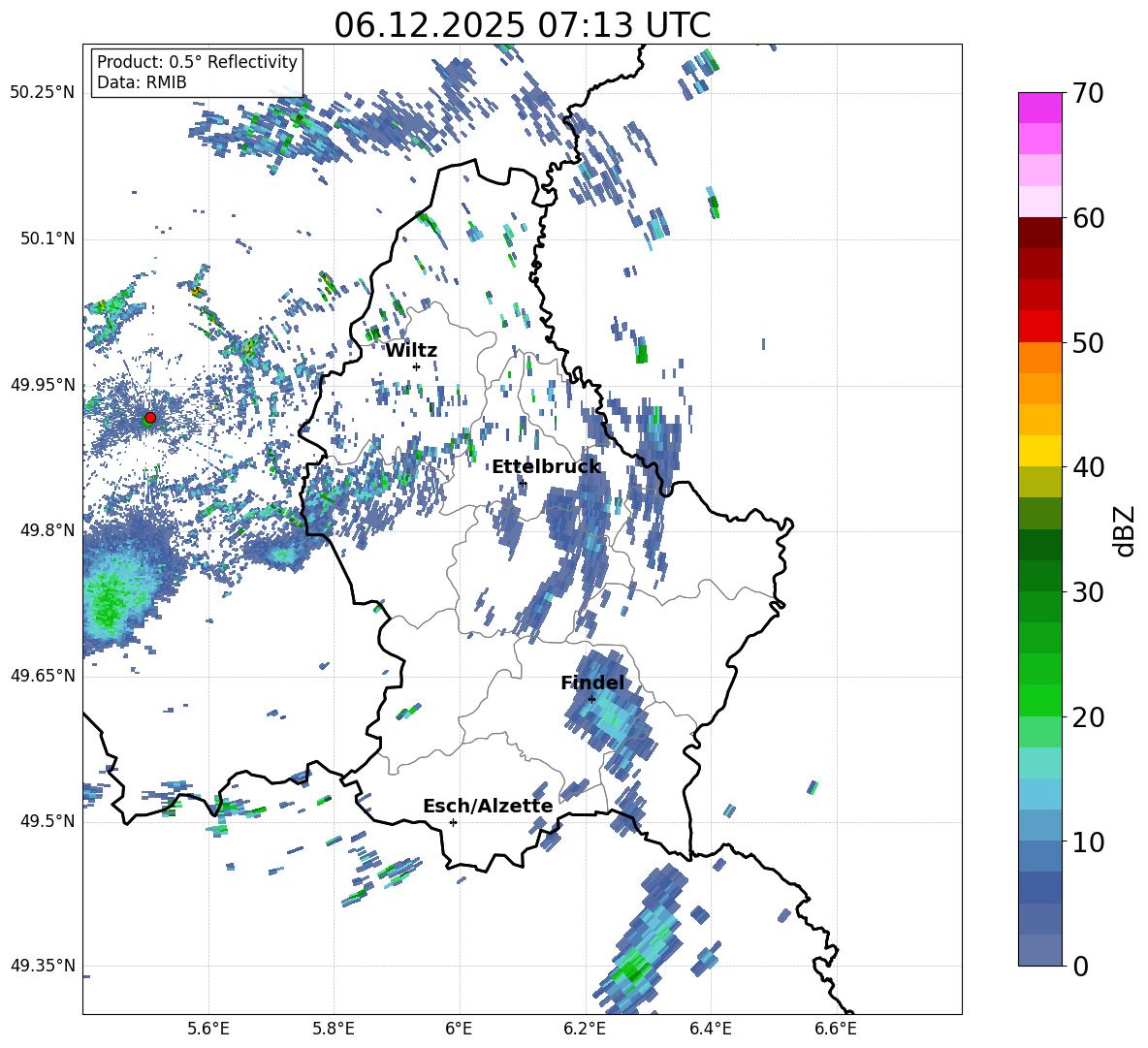
Task: Click the Findel cross marker
Action: click(x=591, y=699)
